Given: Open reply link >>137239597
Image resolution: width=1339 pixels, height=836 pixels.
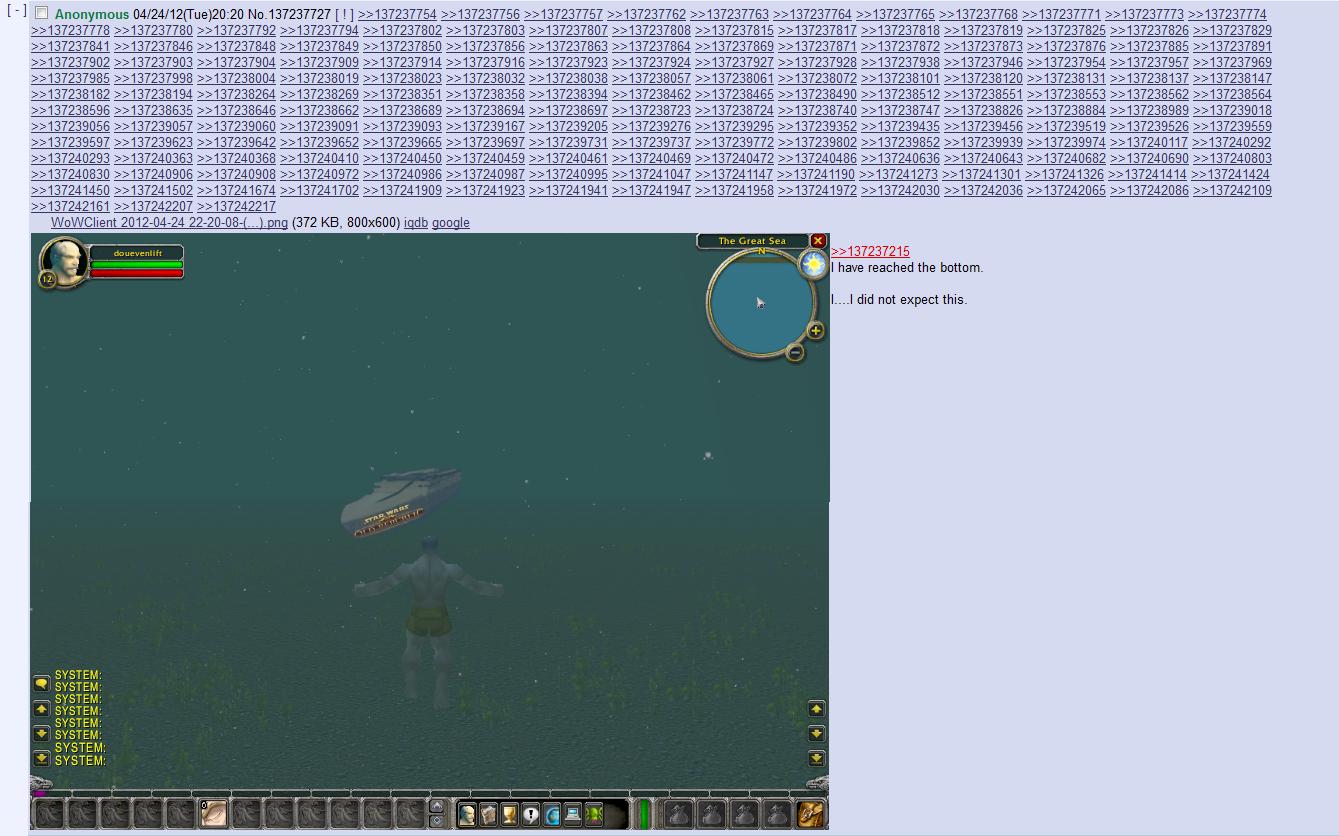Looking at the screenshot, I should [x=70, y=143].
